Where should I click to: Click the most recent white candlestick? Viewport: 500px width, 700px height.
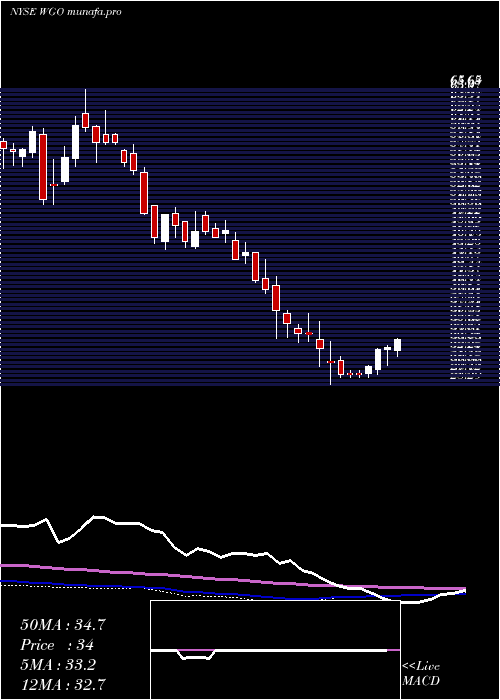click(397, 345)
